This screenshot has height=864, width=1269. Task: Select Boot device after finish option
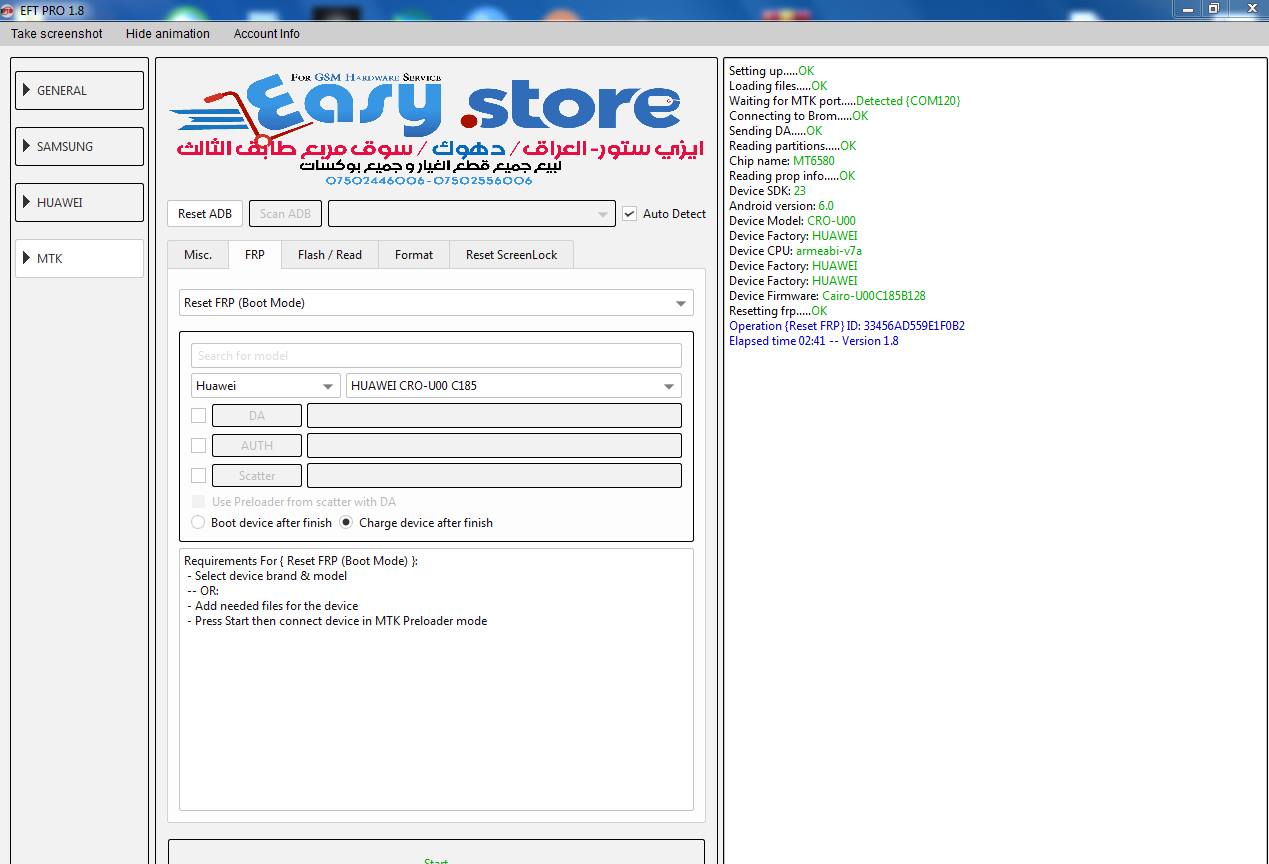point(198,522)
